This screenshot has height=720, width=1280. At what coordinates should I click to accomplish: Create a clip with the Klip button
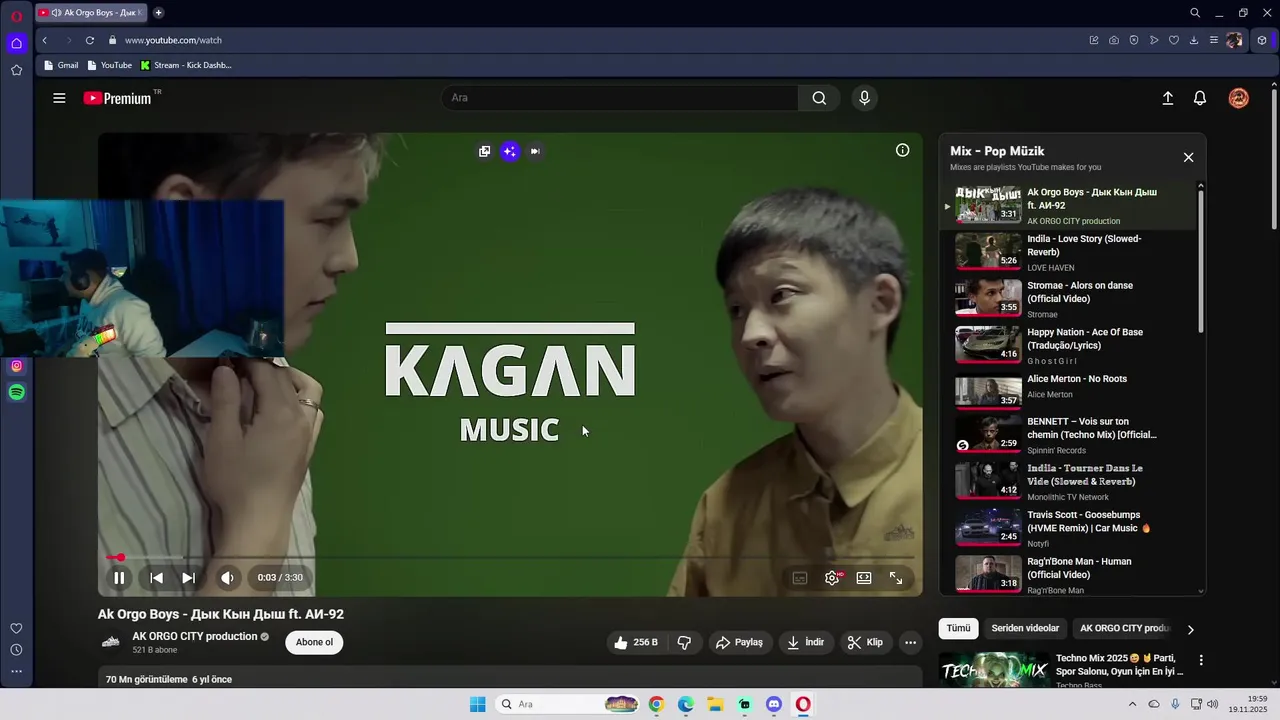(x=865, y=642)
